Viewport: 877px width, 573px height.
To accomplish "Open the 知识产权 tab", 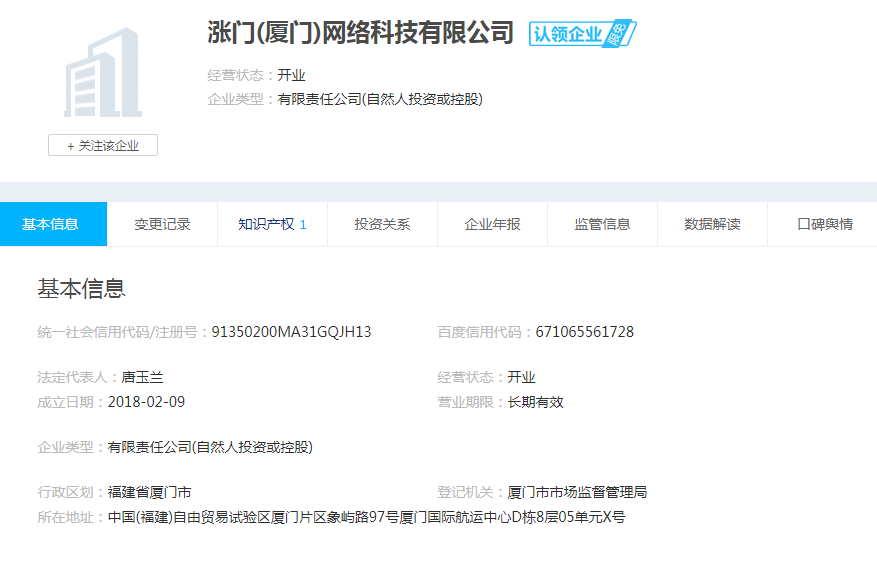I will click(x=271, y=224).
